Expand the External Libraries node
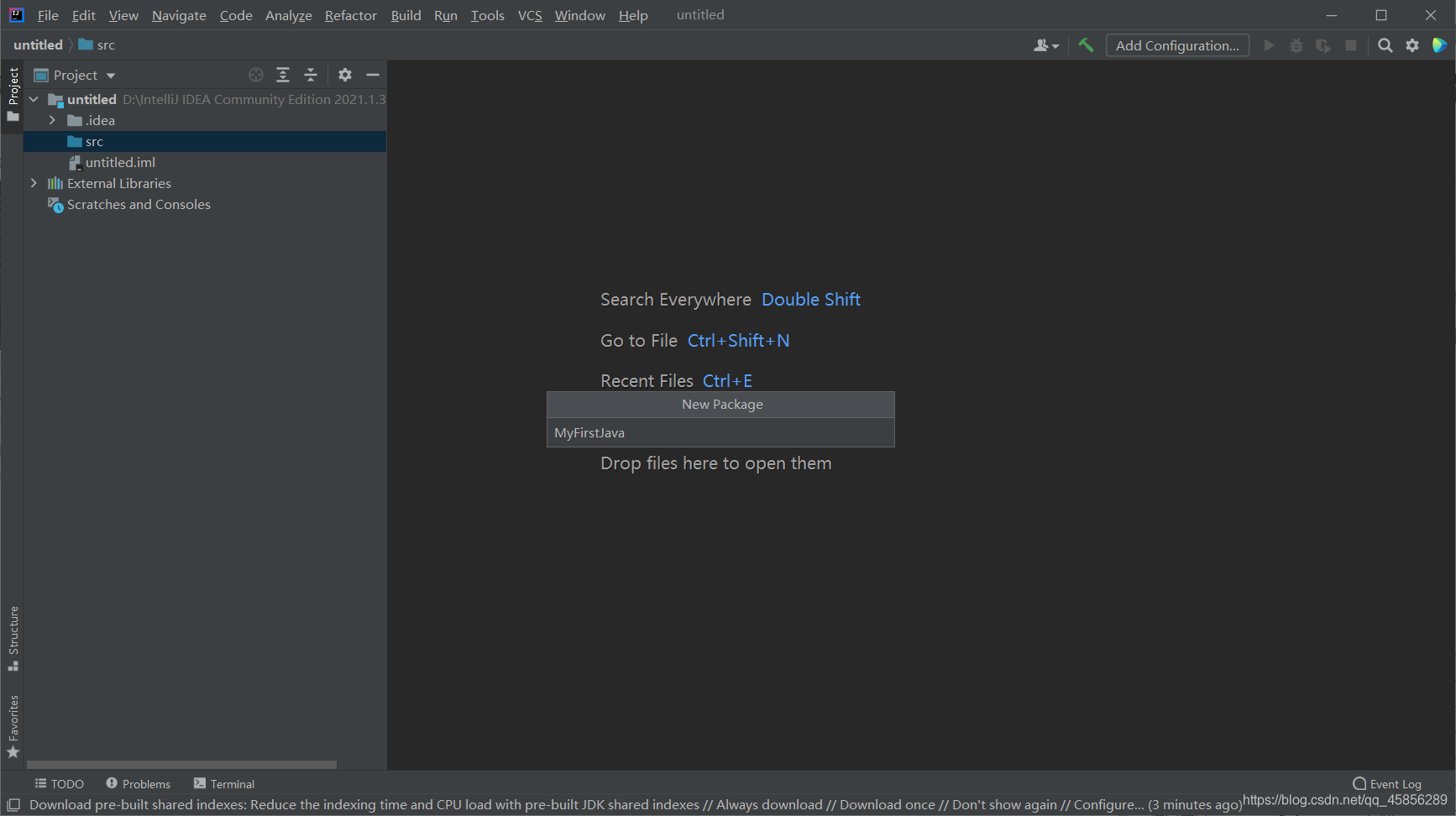The height and width of the screenshot is (816, 1456). pos(34,183)
